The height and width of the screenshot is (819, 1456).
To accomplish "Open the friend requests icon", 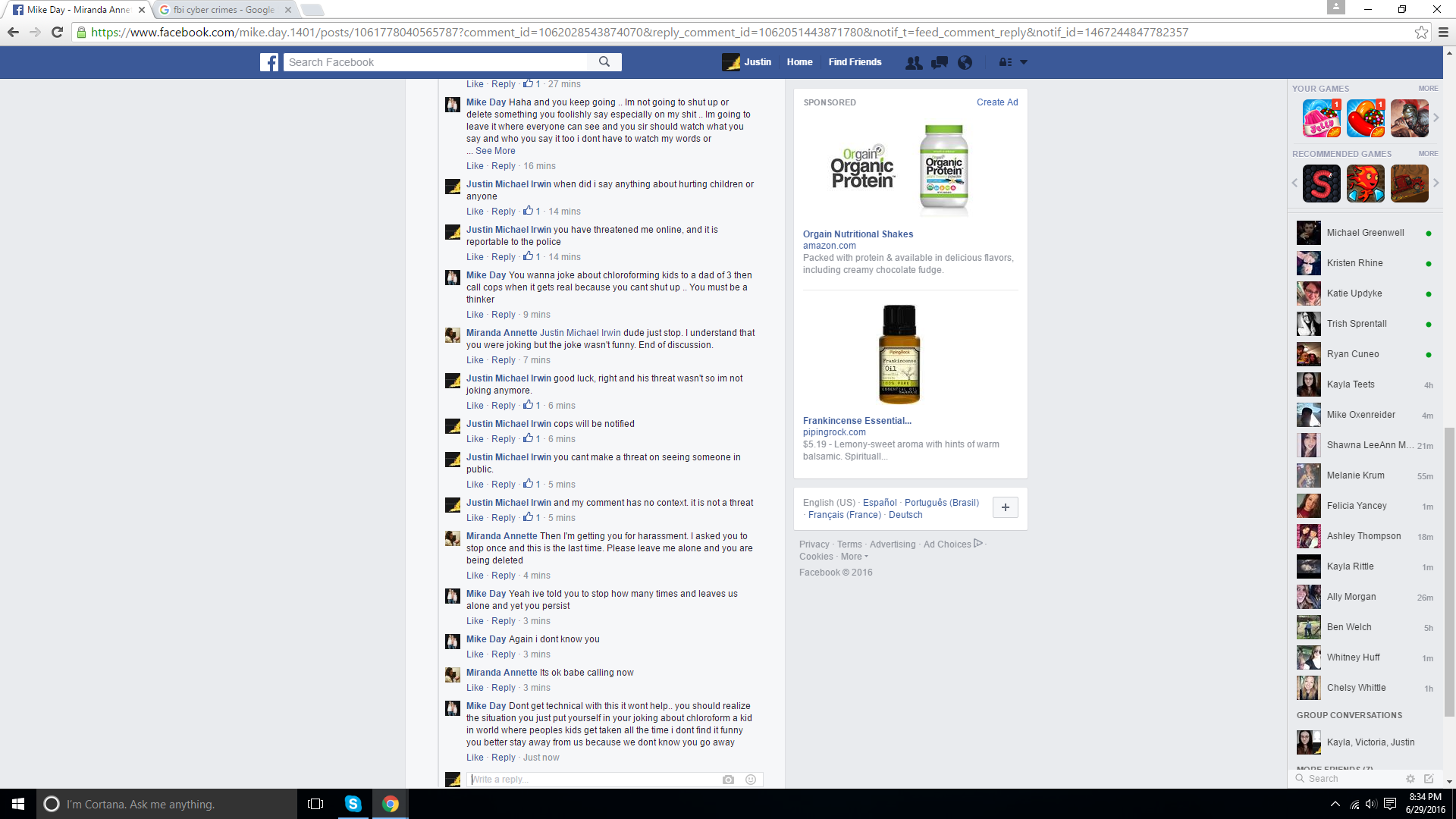I will 914,63.
